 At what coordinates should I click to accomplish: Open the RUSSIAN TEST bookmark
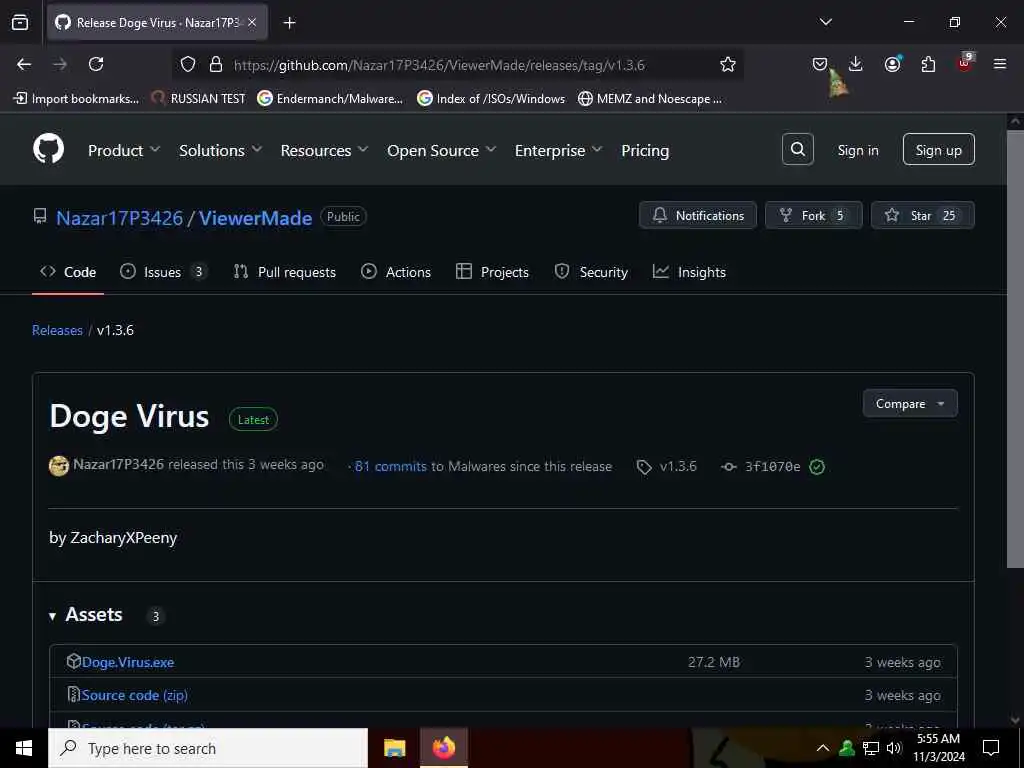coord(199,99)
